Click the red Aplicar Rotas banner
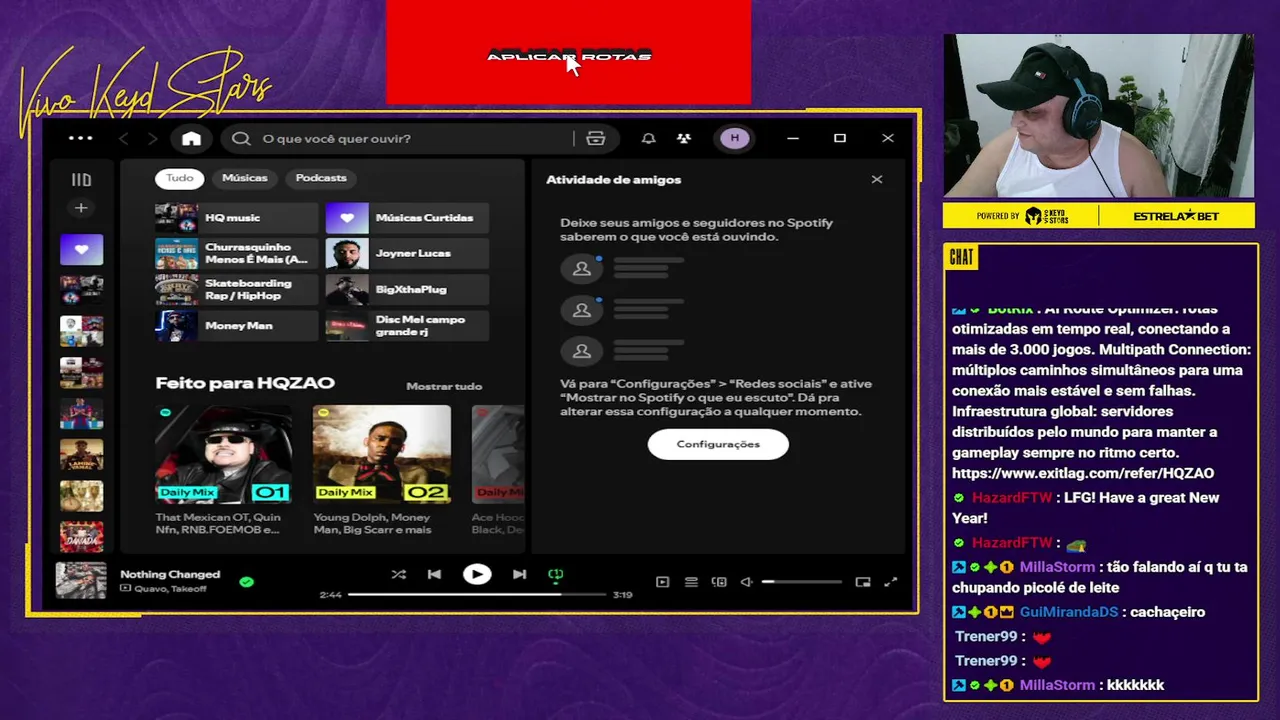The image size is (1280, 720). [568, 52]
